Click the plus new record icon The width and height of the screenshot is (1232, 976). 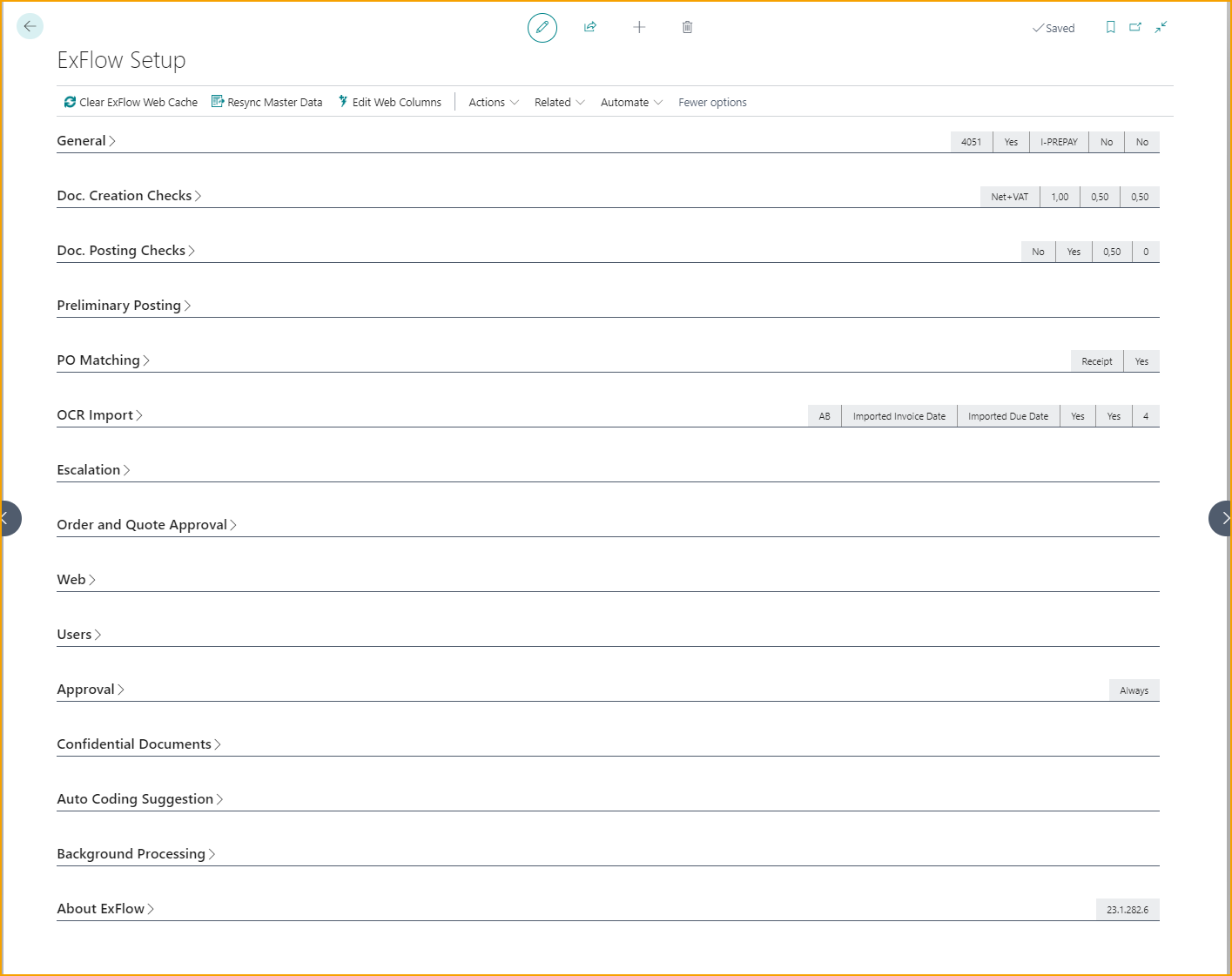point(639,27)
